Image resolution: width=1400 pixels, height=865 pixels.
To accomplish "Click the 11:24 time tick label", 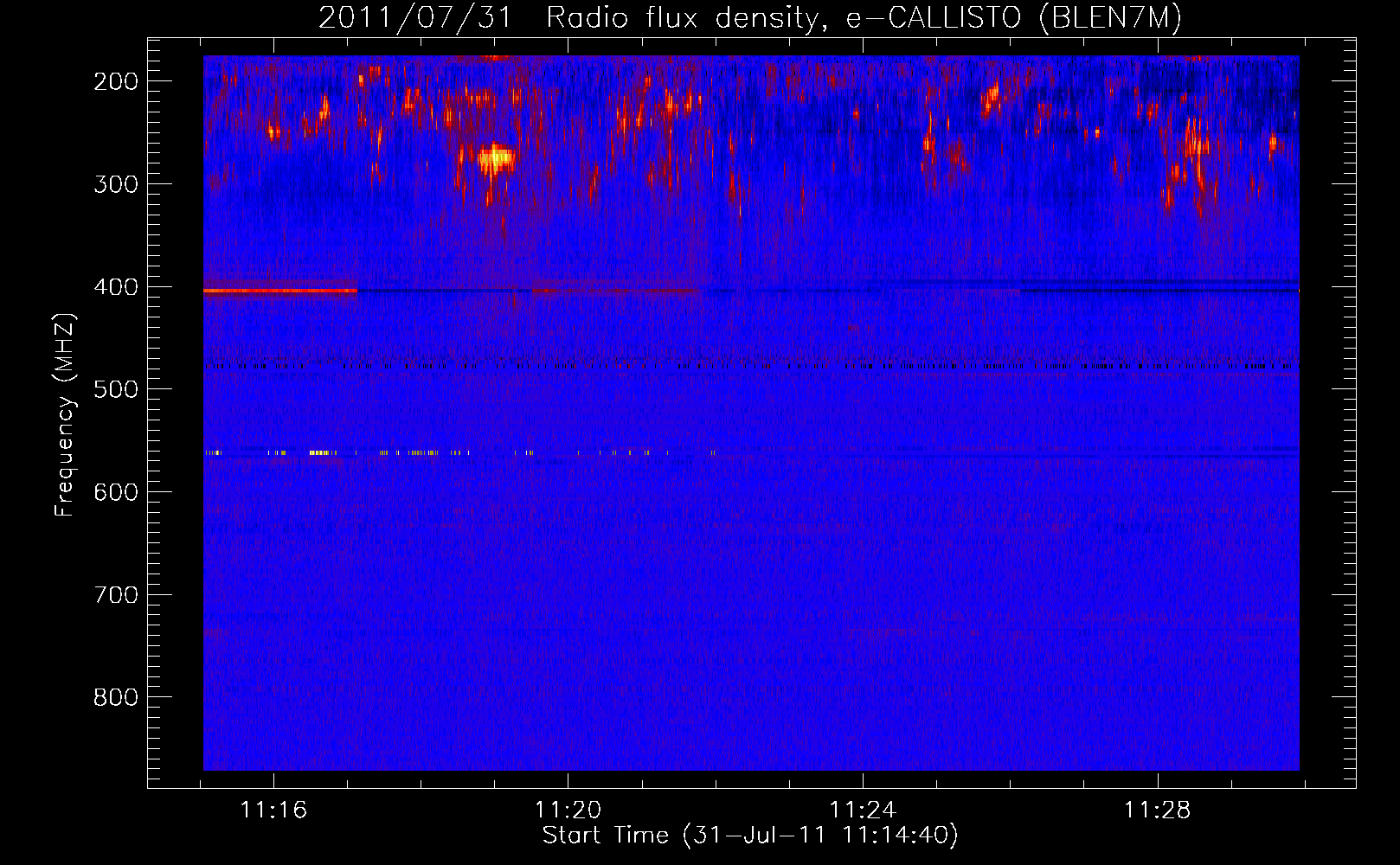I will pos(863,811).
